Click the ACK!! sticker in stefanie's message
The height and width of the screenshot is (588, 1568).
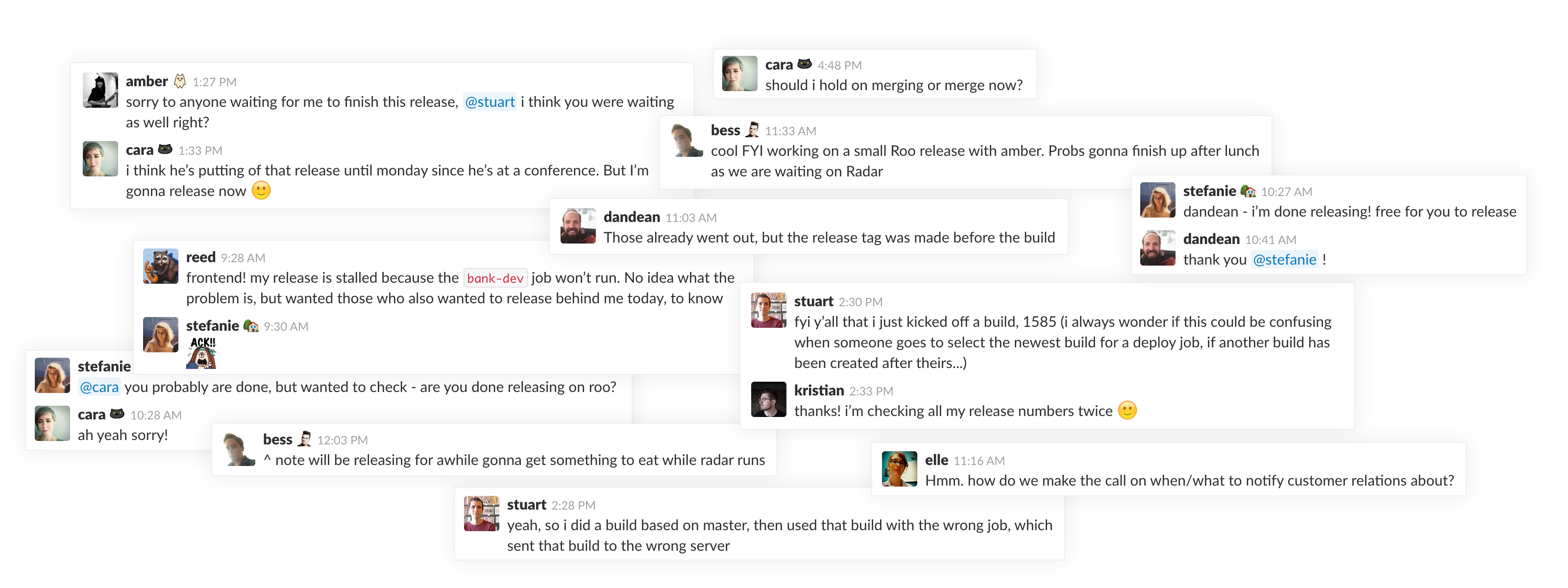click(x=201, y=352)
